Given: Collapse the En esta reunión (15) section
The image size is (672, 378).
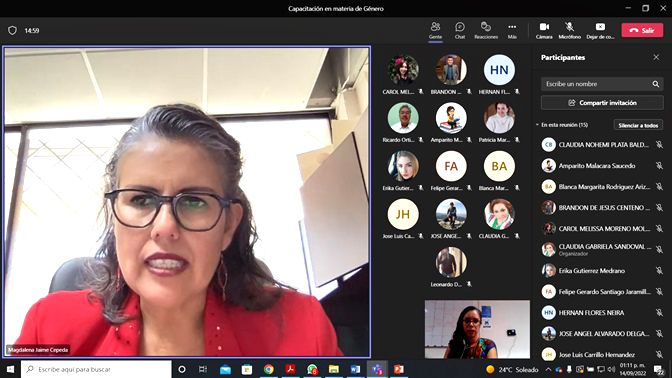Looking at the screenshot, I should point(537,125).
